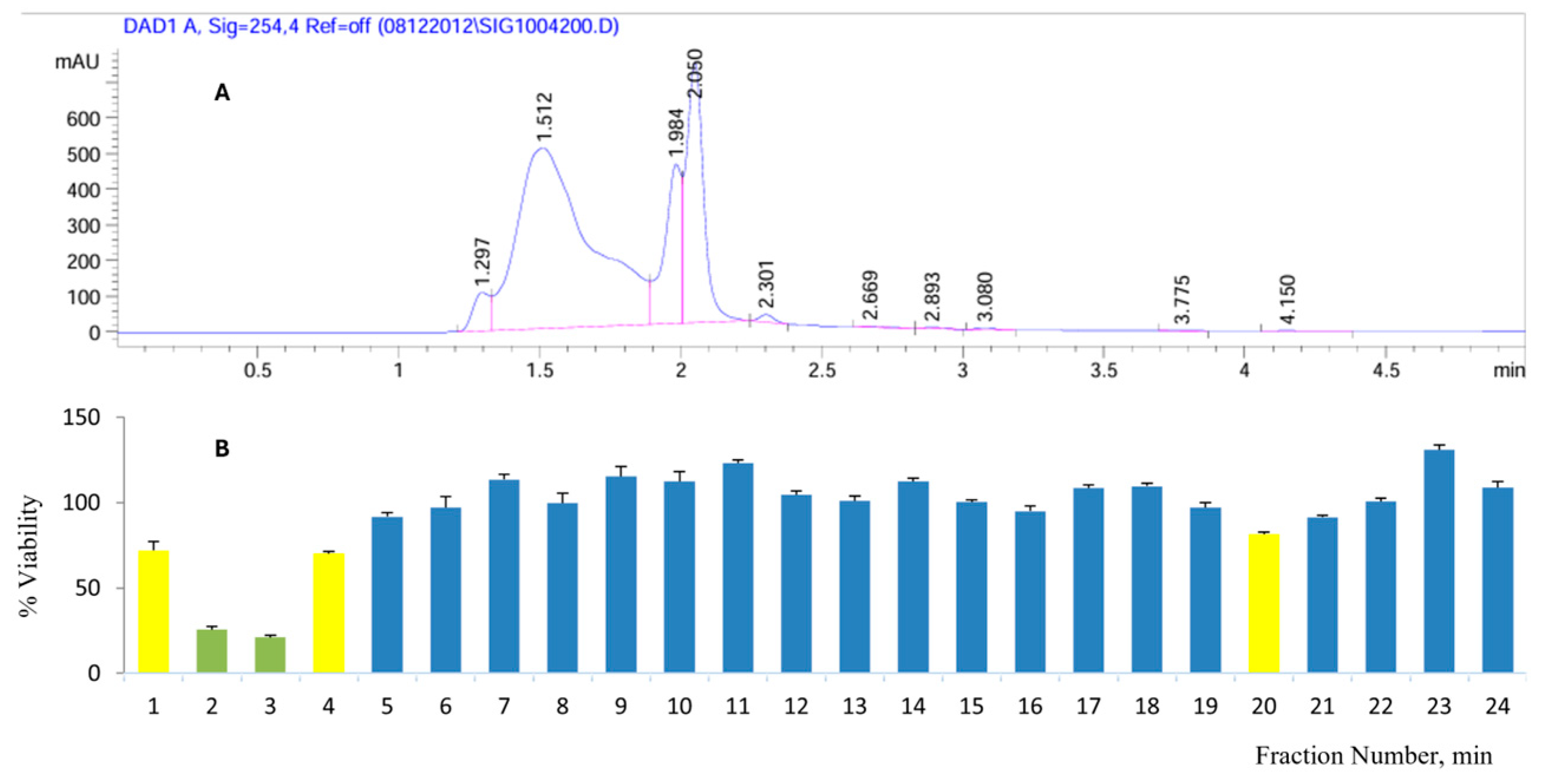Select the 150 viability axis value
The height and width of the screenshot is (784, 1545).
[x=81, y=417]
